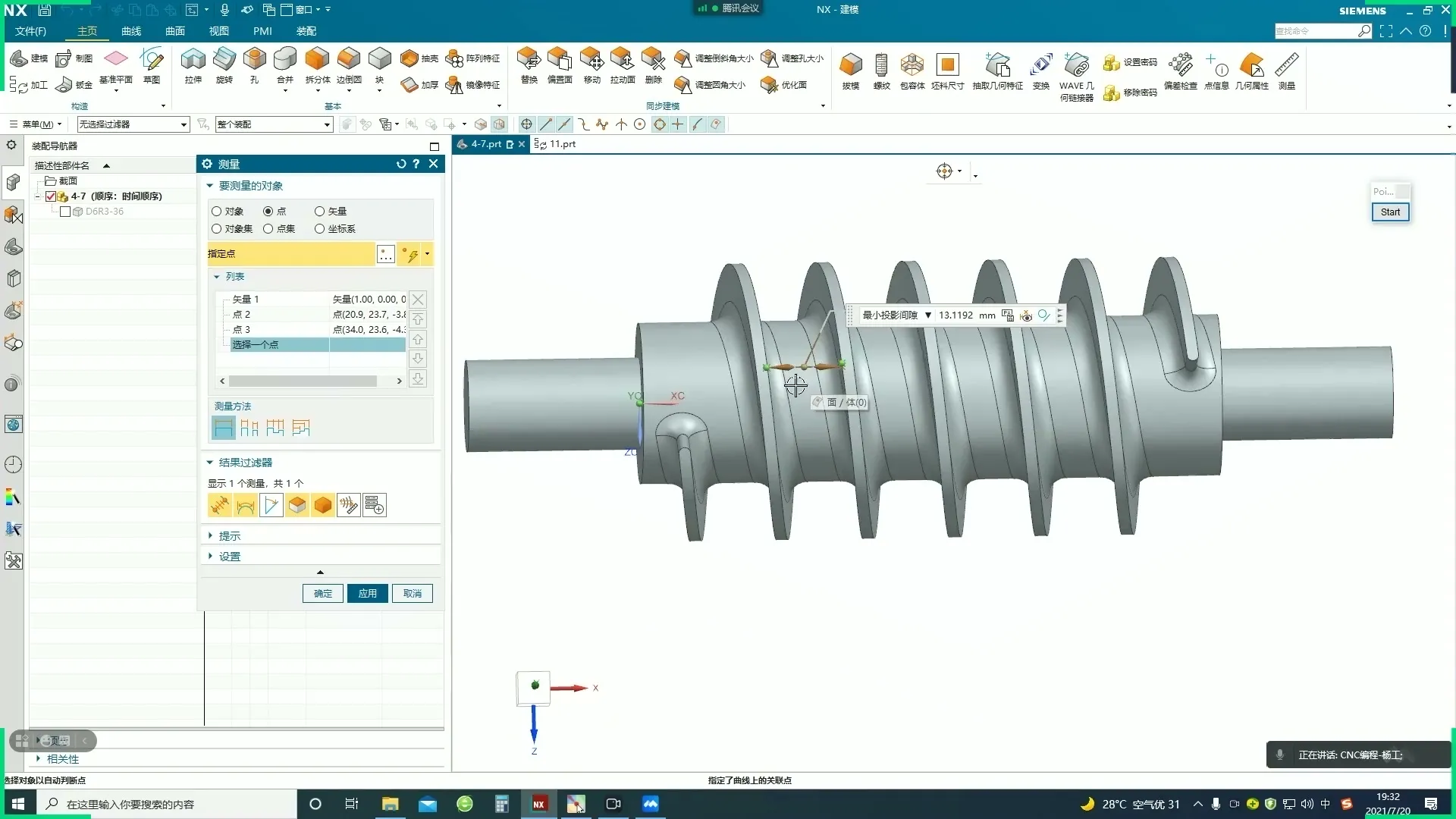Open the 装配 ribbon tab

pyautogui.click(x=306, y=31)
